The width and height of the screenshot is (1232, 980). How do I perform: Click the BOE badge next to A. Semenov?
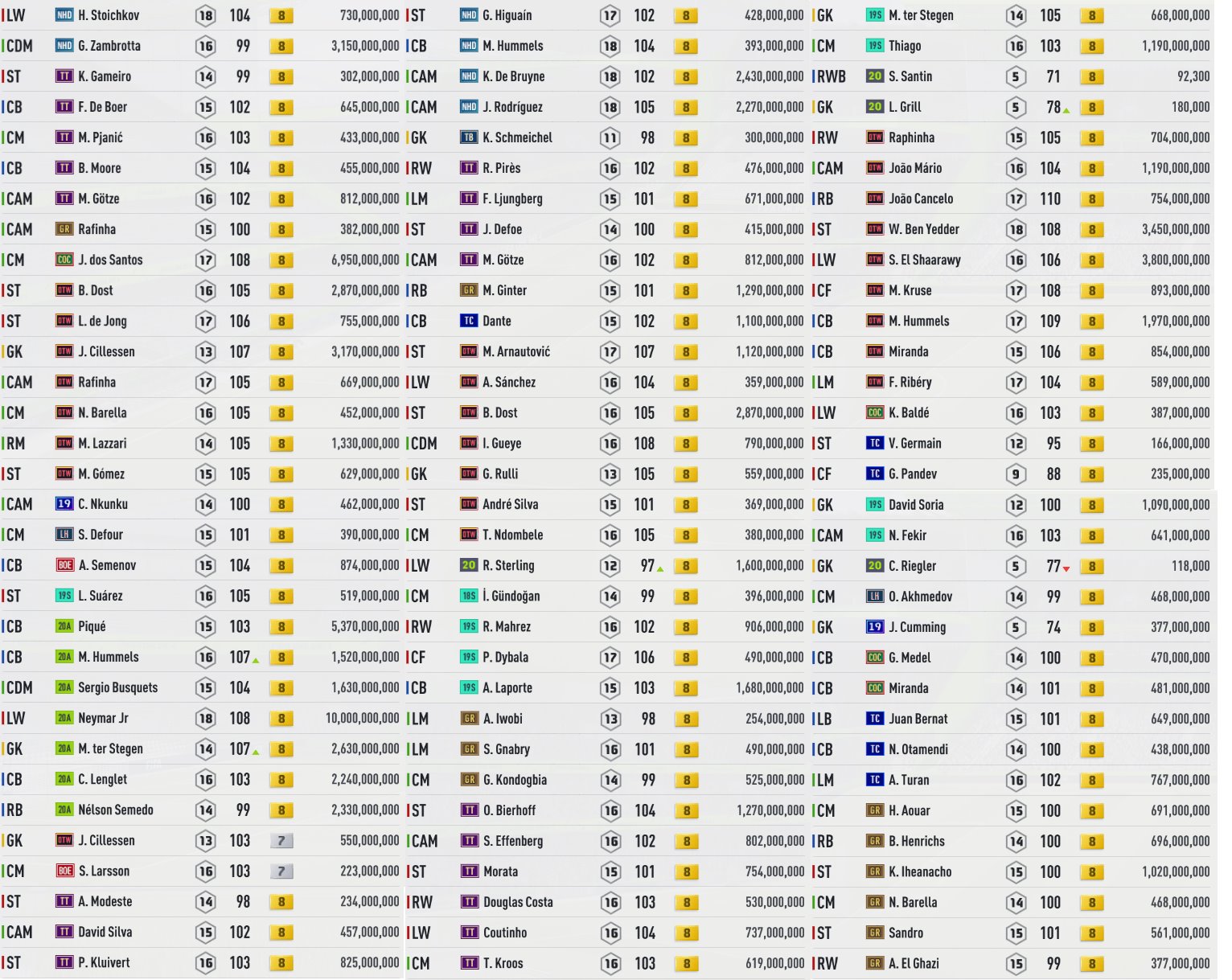tap(65, 565)
